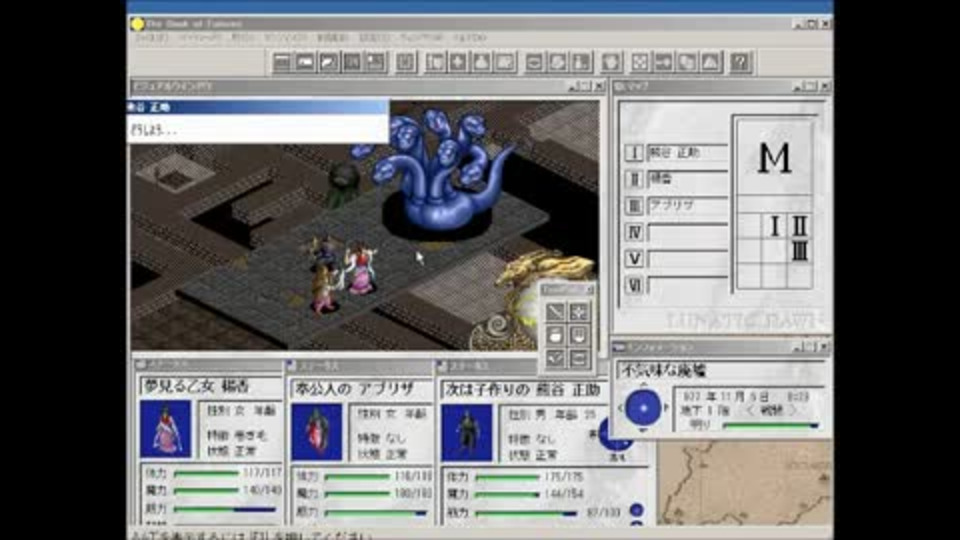The width and height of the screenshot is (960, 540).
Task: Click the compass up arrow
Action: [x=643, y=385]
